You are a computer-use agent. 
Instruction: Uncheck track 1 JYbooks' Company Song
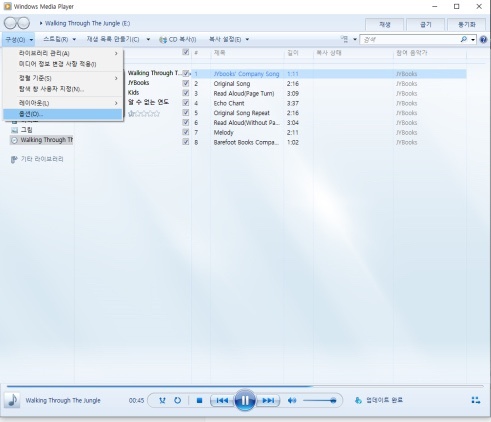point(186,74)
